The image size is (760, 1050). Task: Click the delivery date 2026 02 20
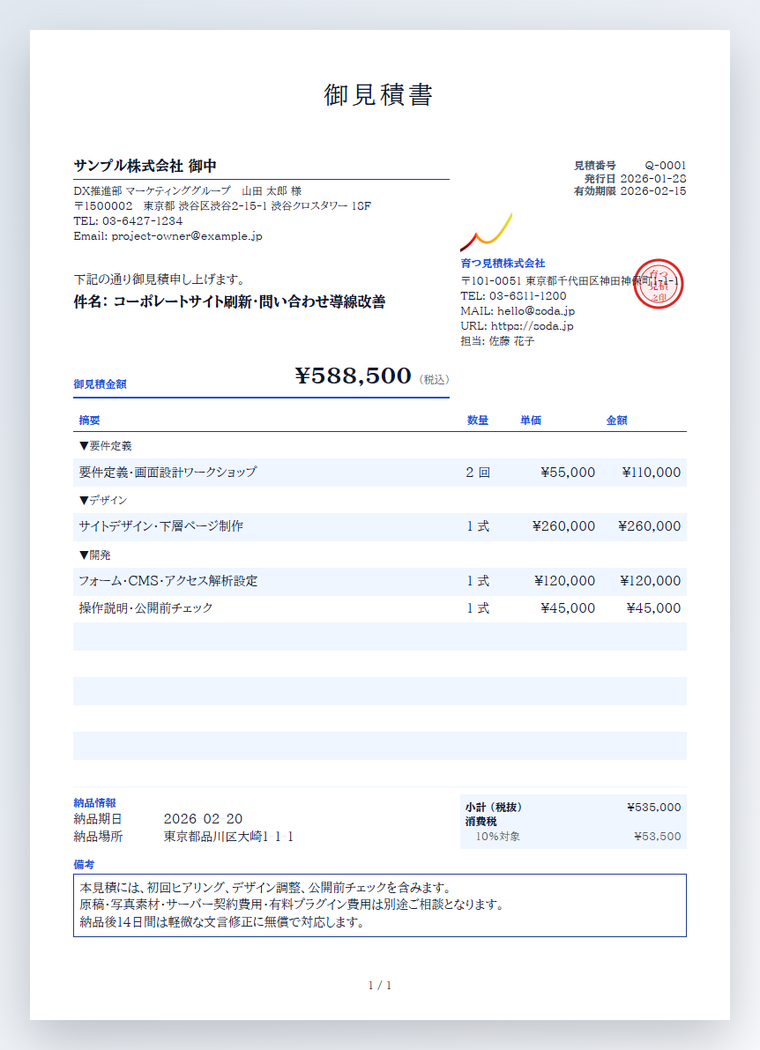coord(203,819)
